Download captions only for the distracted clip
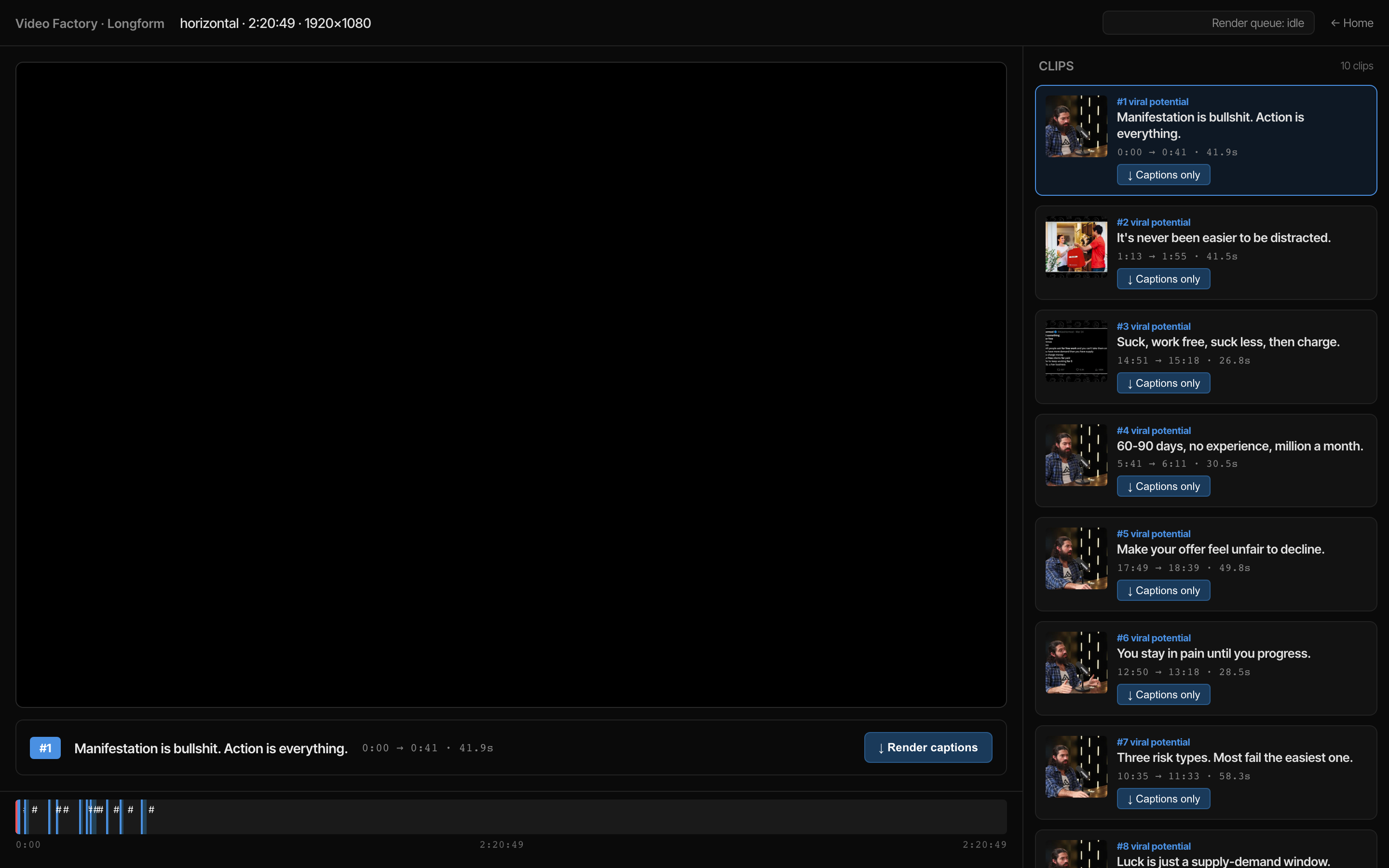This screenshot has width=1389, height=868. [1163, 279]
